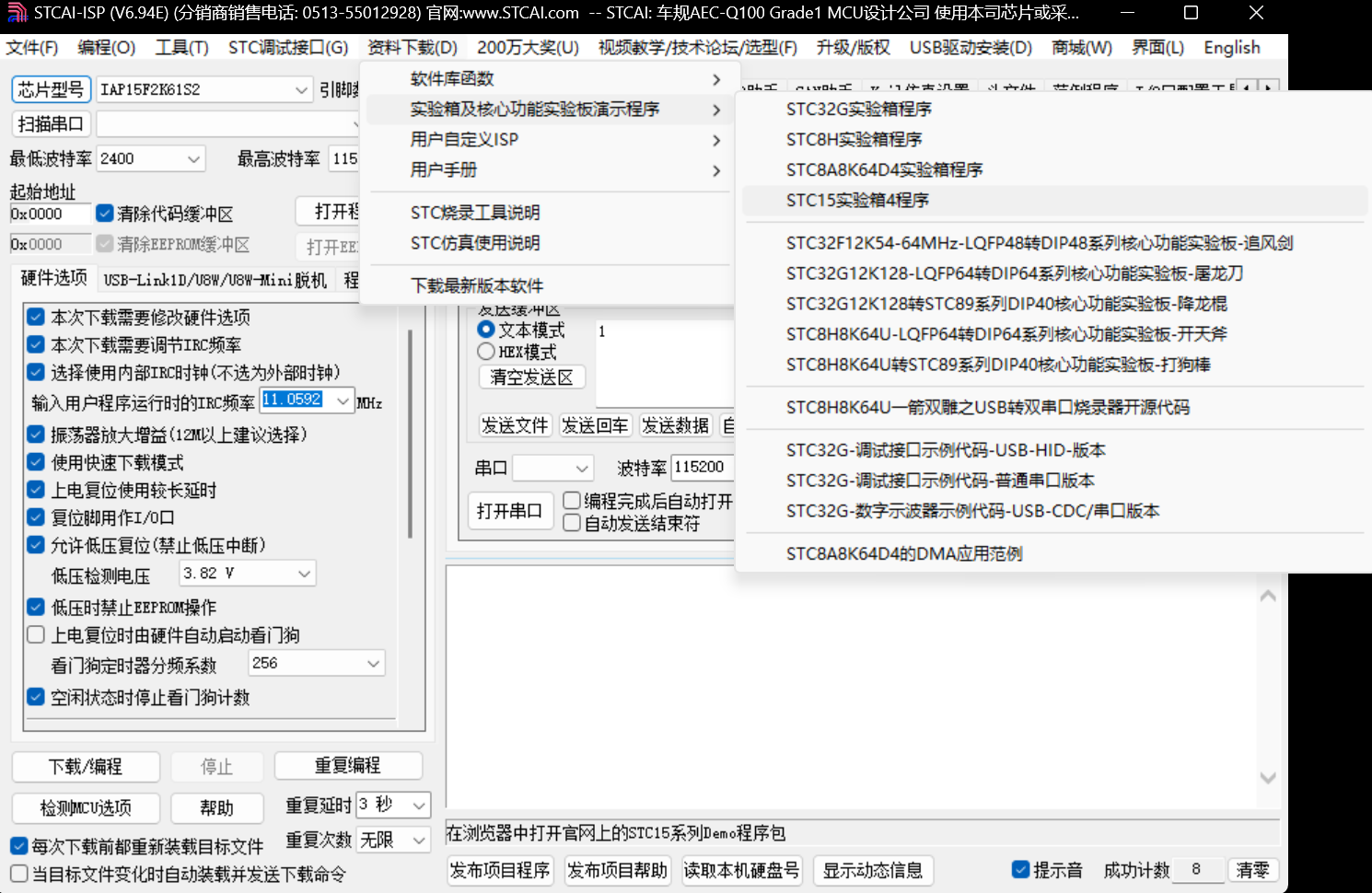1372x893 pixels.
Task: Expand the 用户手册 submenu
Action: pyautogui.click(x=548, y=170)
